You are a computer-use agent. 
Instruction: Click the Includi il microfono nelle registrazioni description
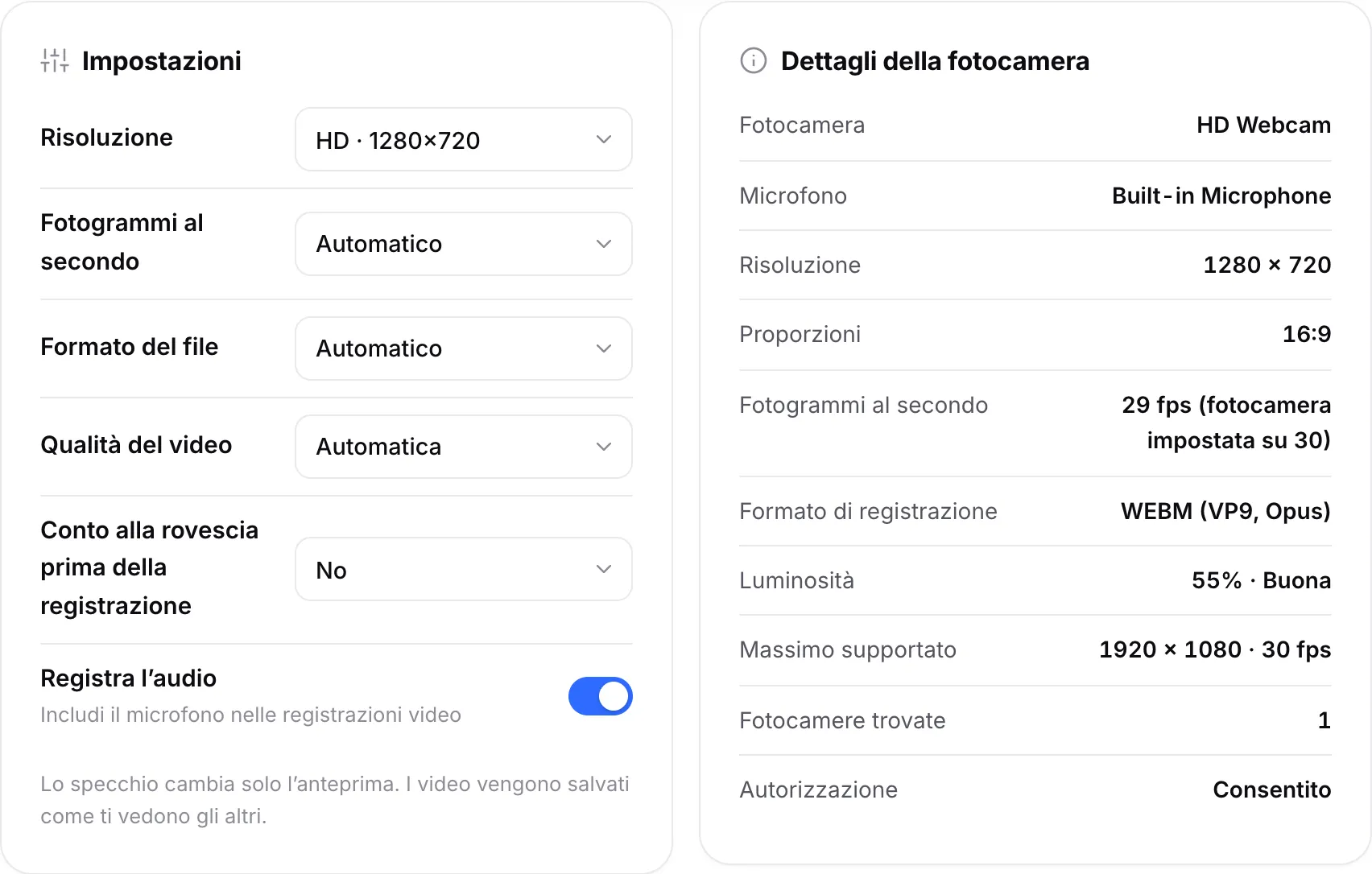(251, 715)
